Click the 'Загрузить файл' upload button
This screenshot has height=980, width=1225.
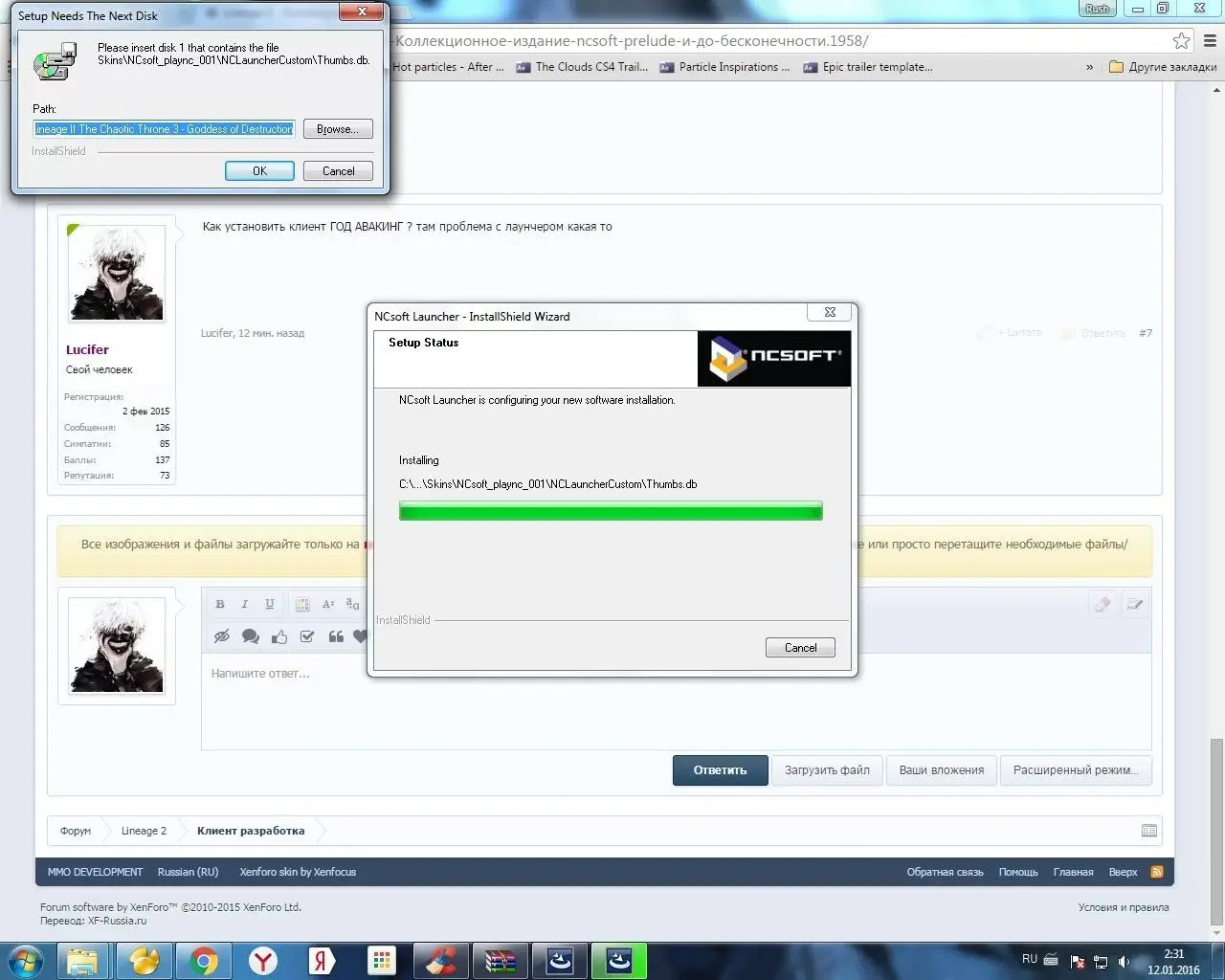(x=827, y=770)
